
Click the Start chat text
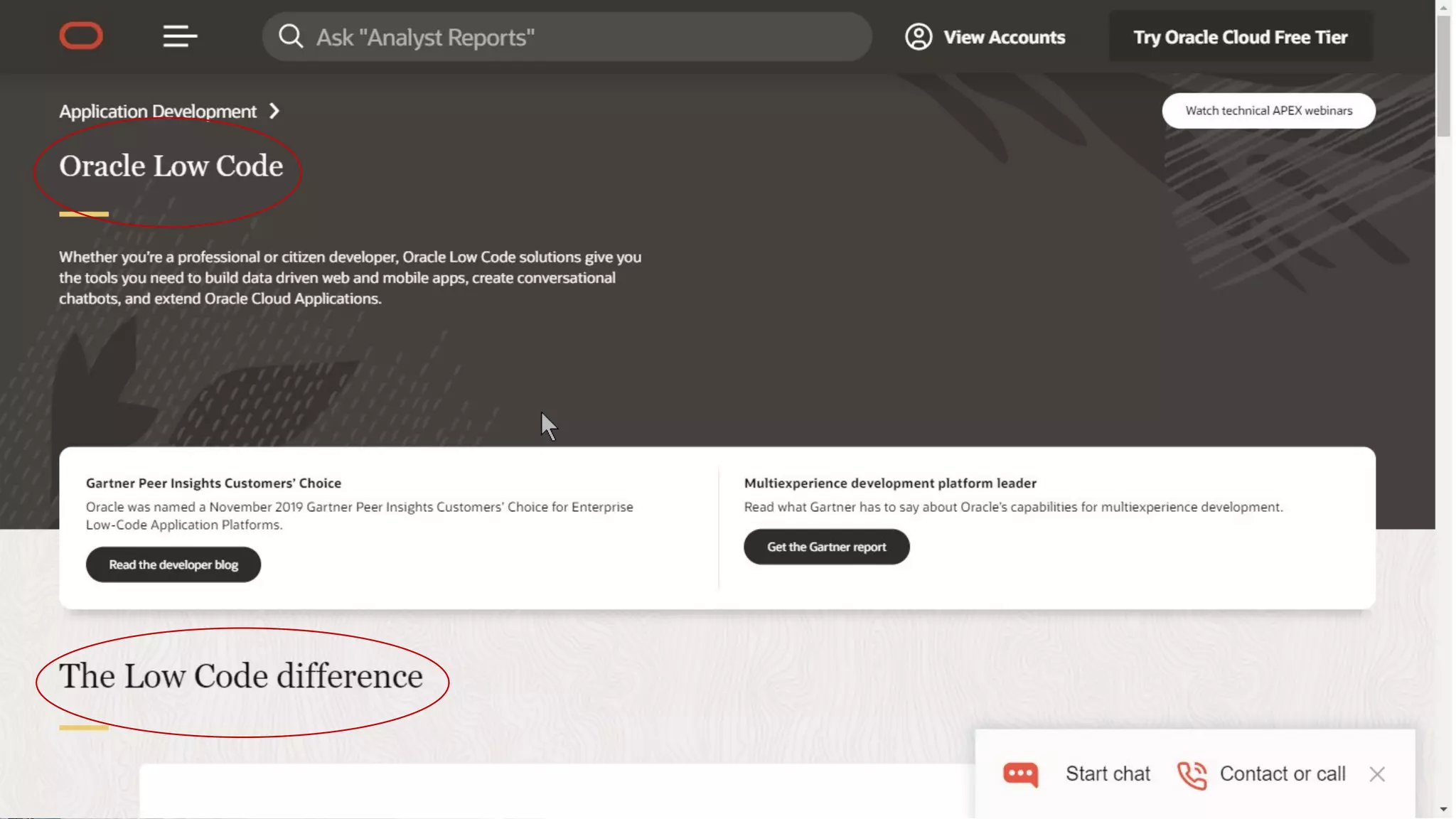tap(1108, 773)
